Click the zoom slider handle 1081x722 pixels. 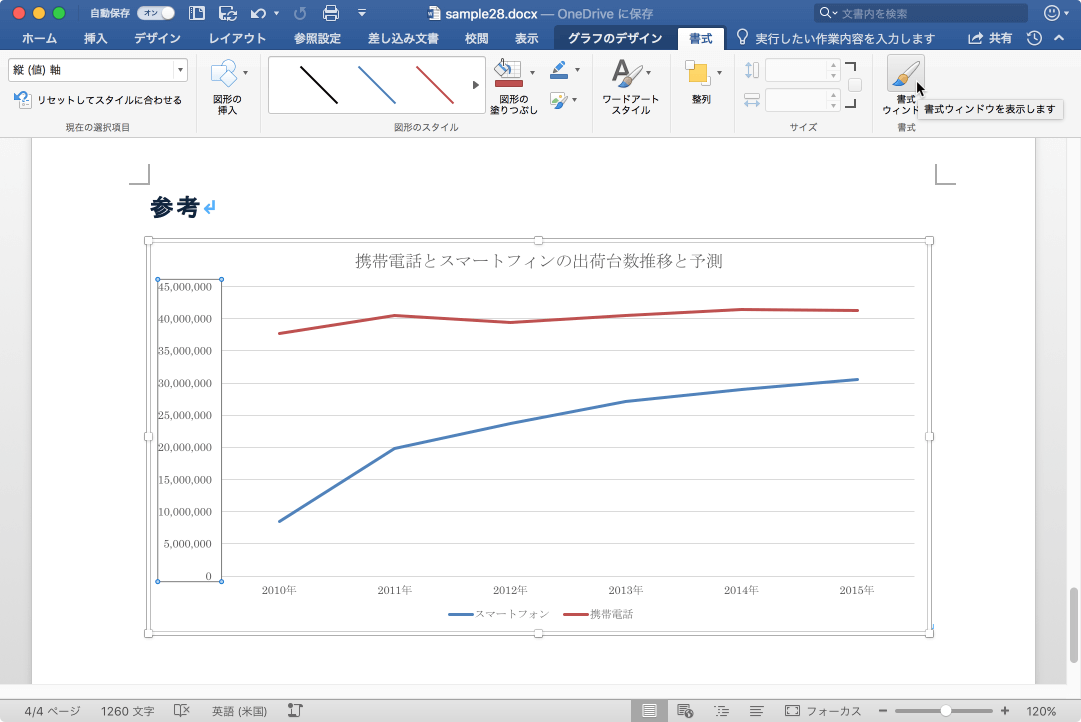(946, 711)
